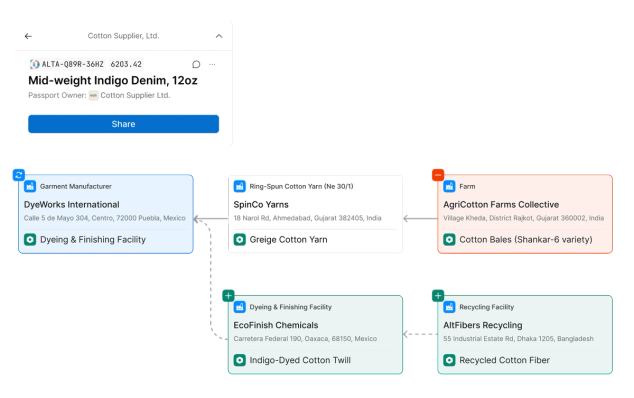The width and height of the screenshot is (634, 398).
Task: Click Cotton Bales (Shankar-6 variety) label
Action: tap(526, 239)
